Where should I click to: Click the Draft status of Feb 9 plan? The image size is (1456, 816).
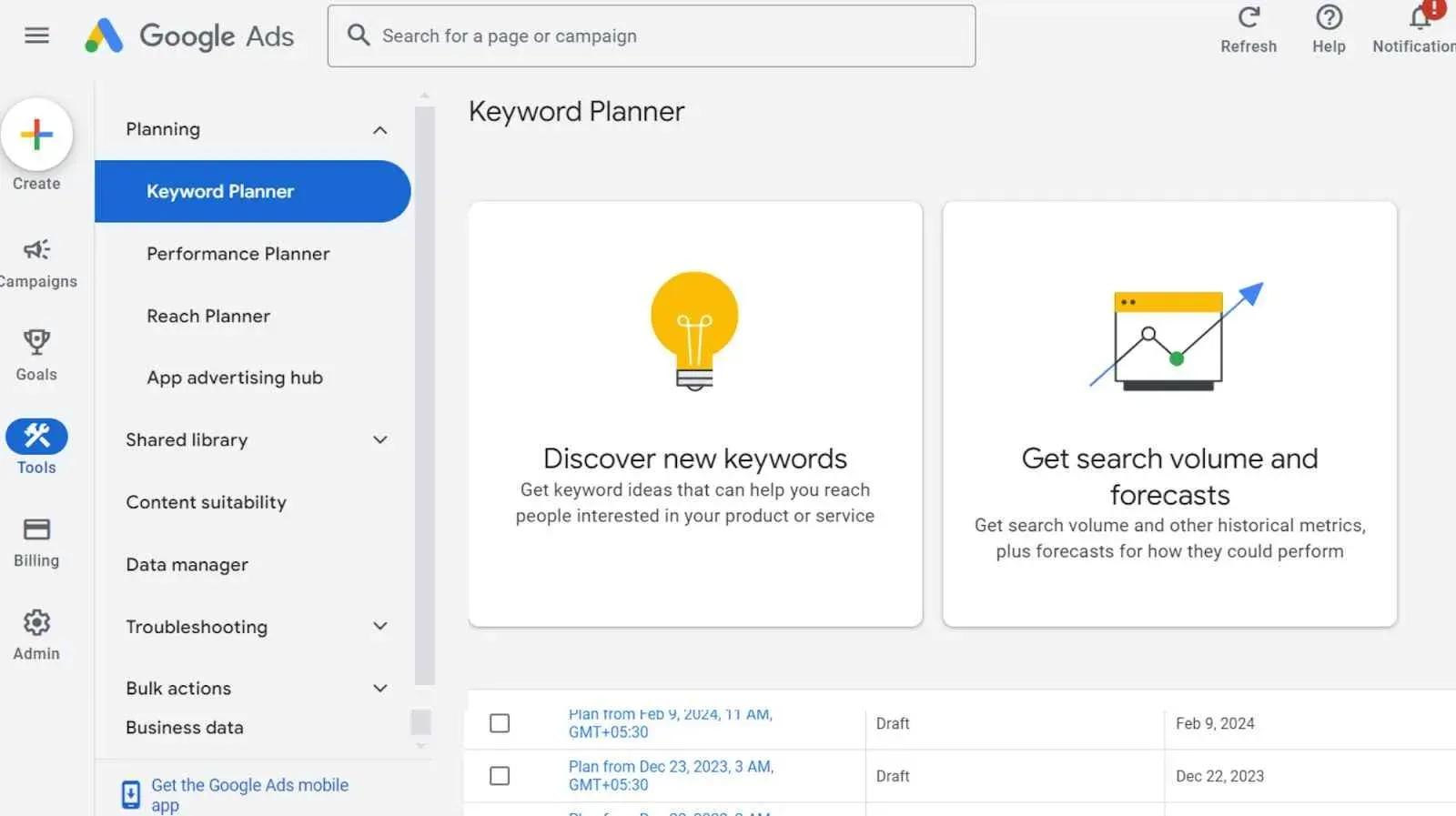tap(893, 723)
